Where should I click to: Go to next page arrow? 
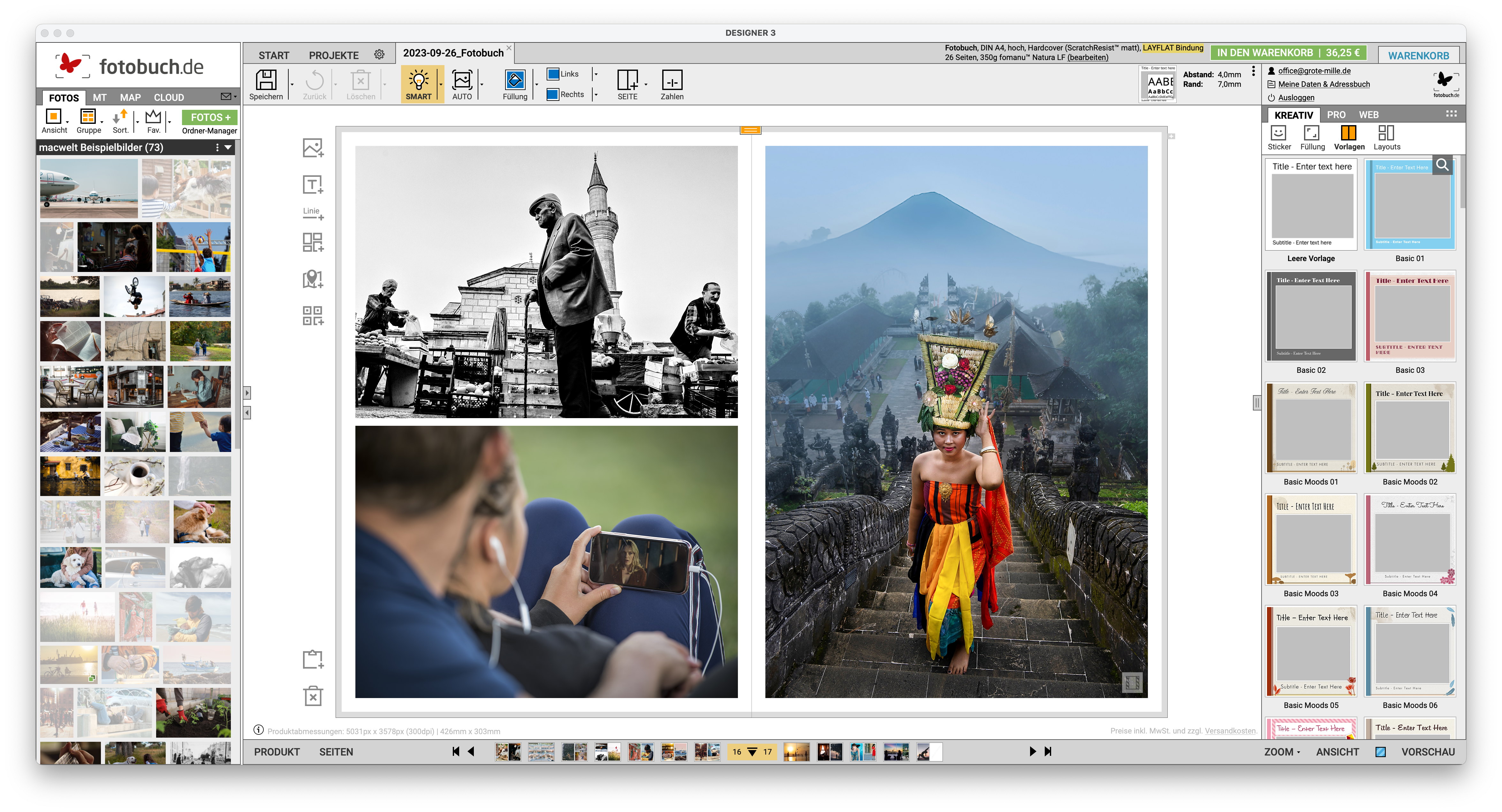point(1032,752)
